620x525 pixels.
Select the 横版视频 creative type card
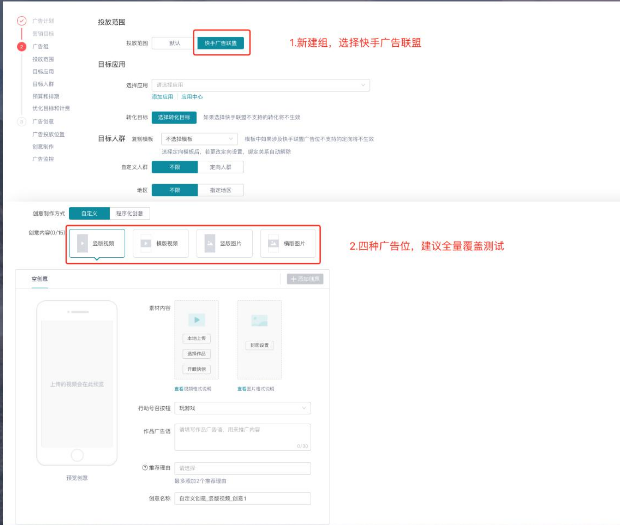coord(160,243)
